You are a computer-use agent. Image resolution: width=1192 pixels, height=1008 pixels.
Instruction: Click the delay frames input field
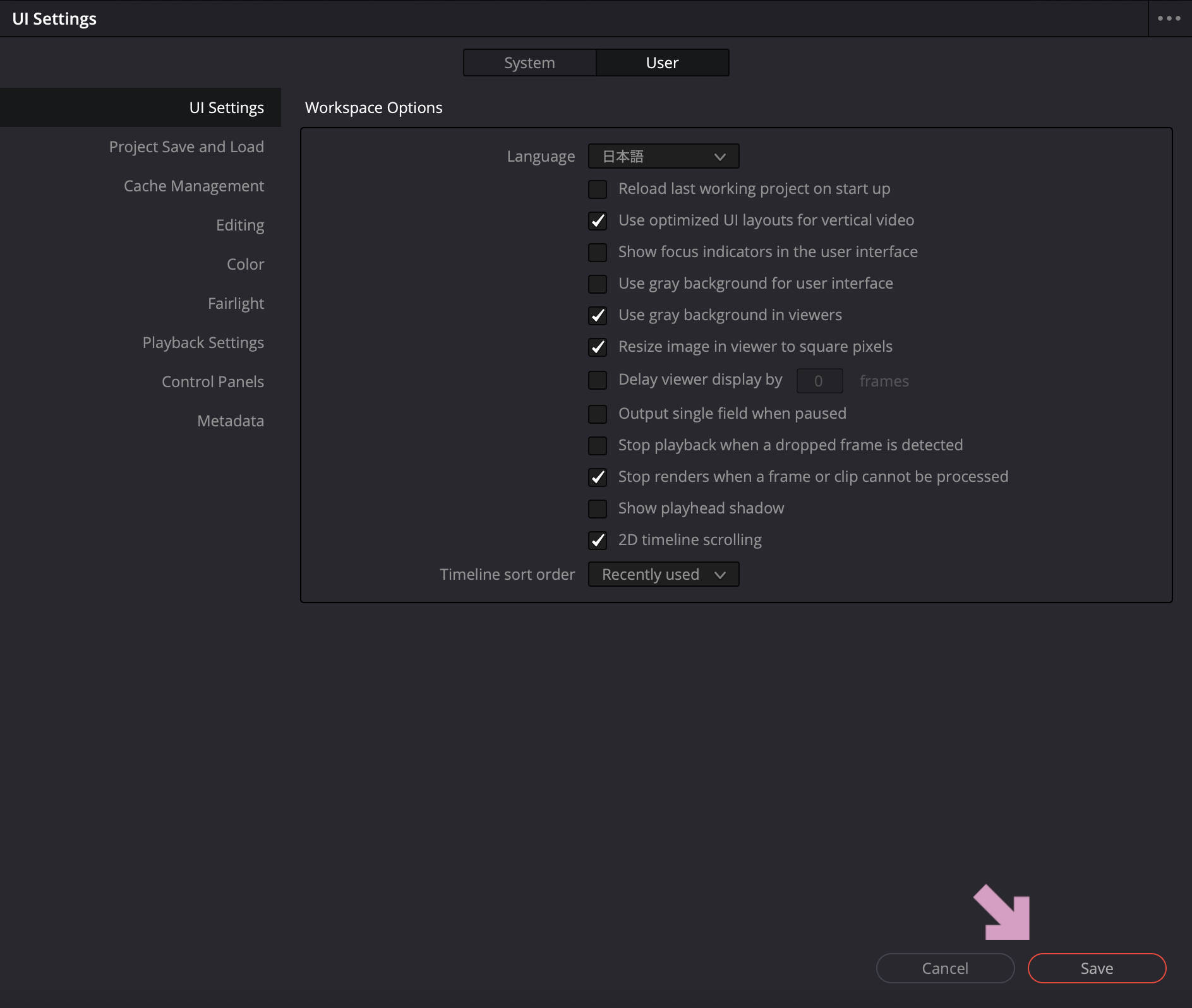coord(819,380)
